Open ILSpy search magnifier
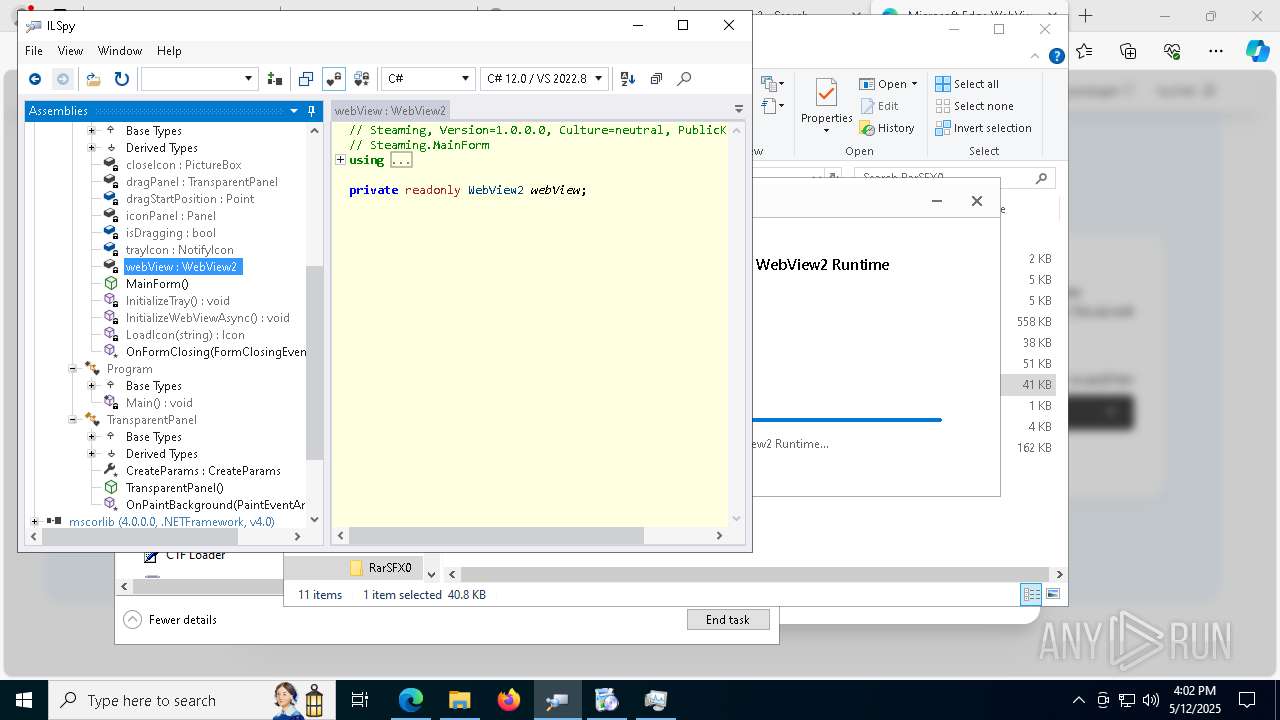This screenshot has width=1280, height=720. (684, 79)
